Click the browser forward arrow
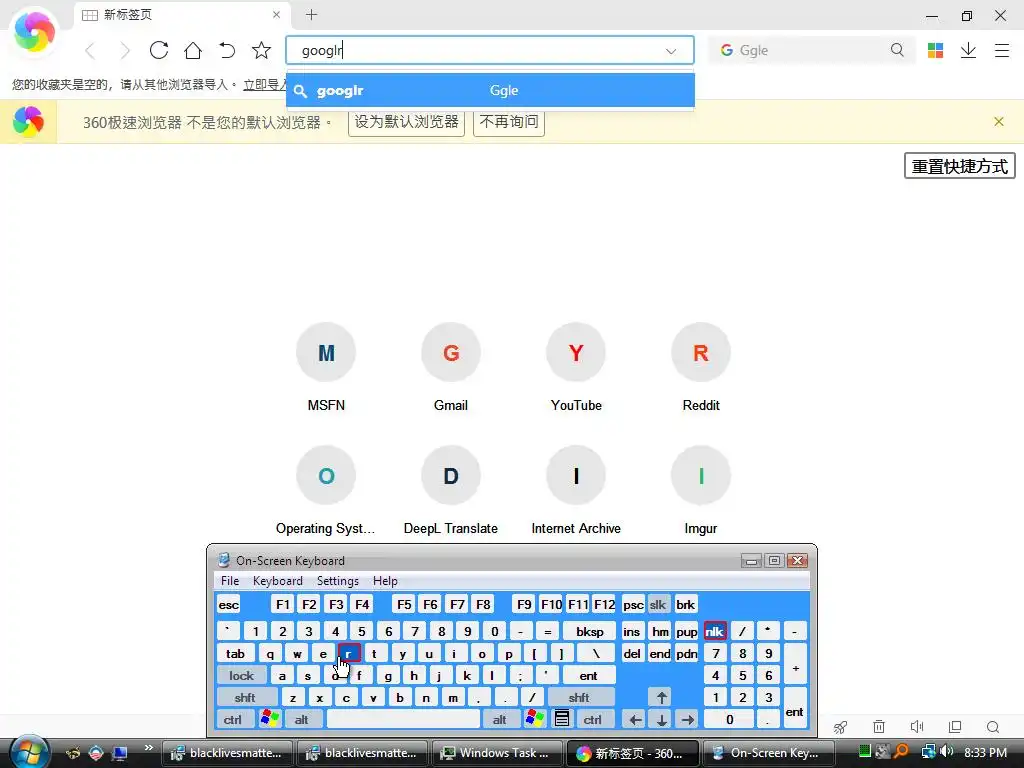The image size is (1024, 768). [x=124, y=50]
